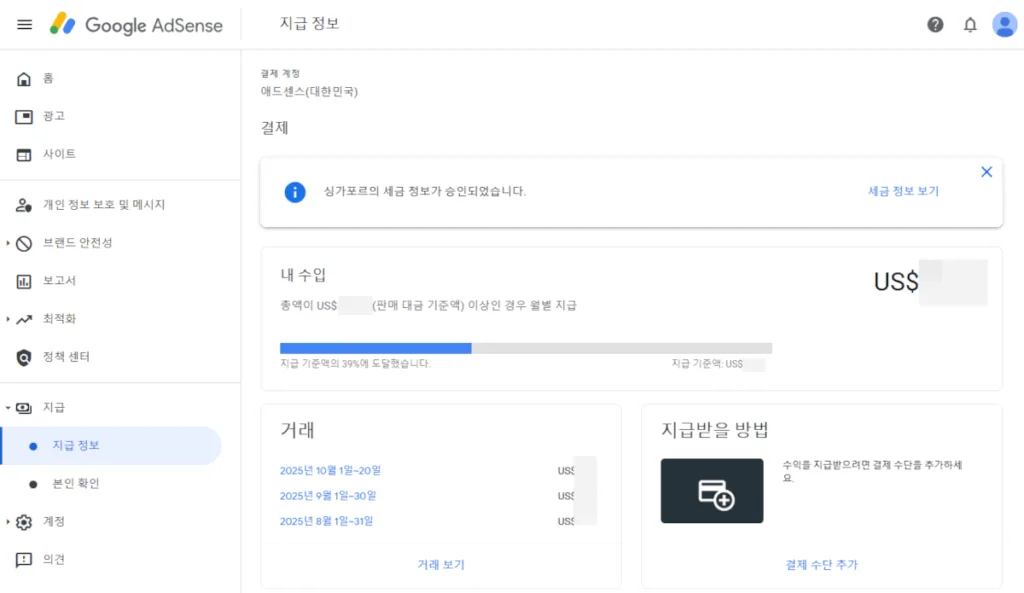Expand the 최적화 section
The image size is (1024, 593).
[59, 319]
